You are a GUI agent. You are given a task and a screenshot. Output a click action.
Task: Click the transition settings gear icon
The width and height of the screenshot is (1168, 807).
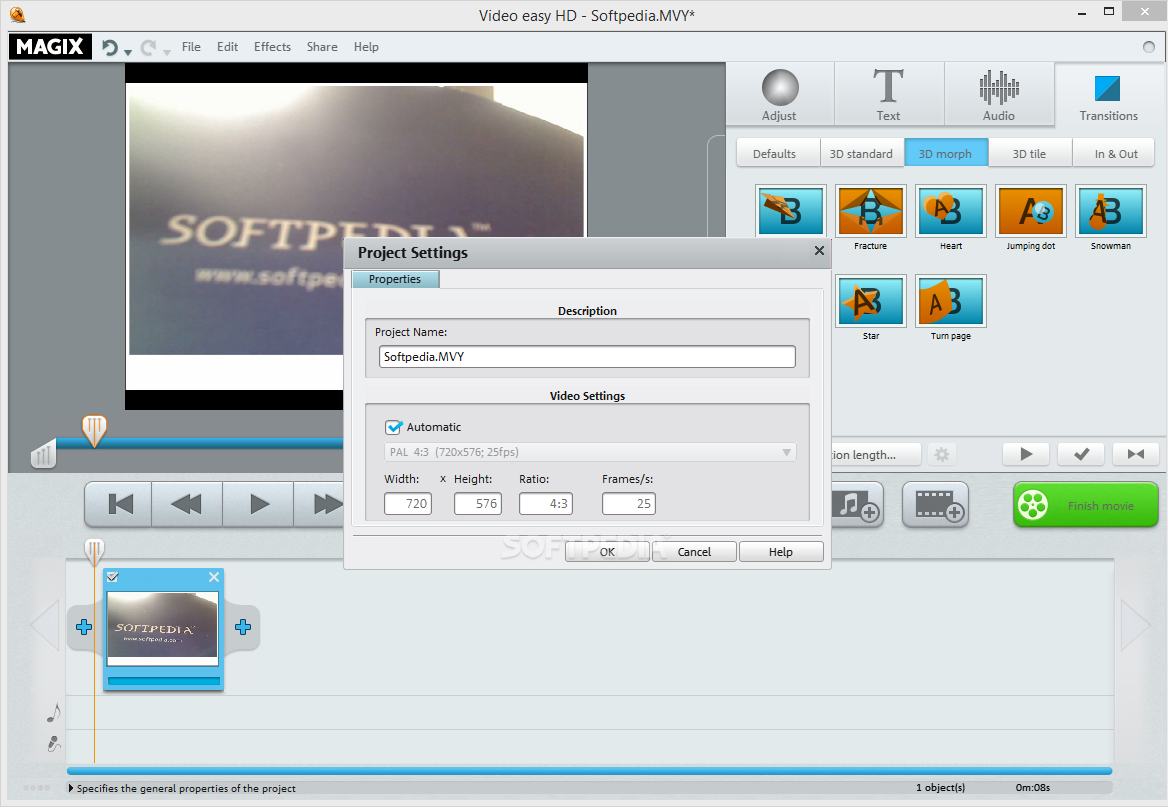942,455
